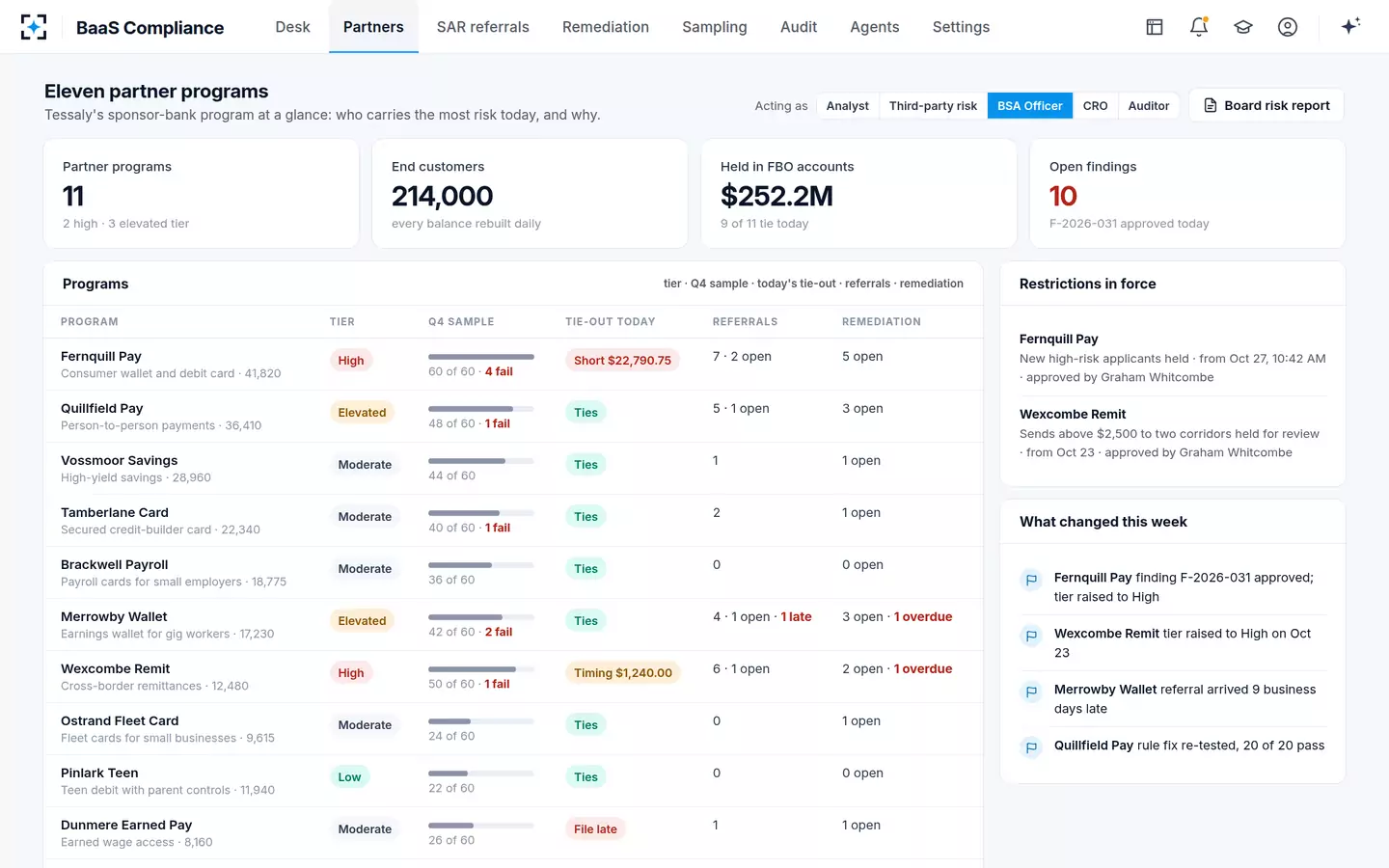
Task: Go to the Remediation tab
Action: click(606, 27)
